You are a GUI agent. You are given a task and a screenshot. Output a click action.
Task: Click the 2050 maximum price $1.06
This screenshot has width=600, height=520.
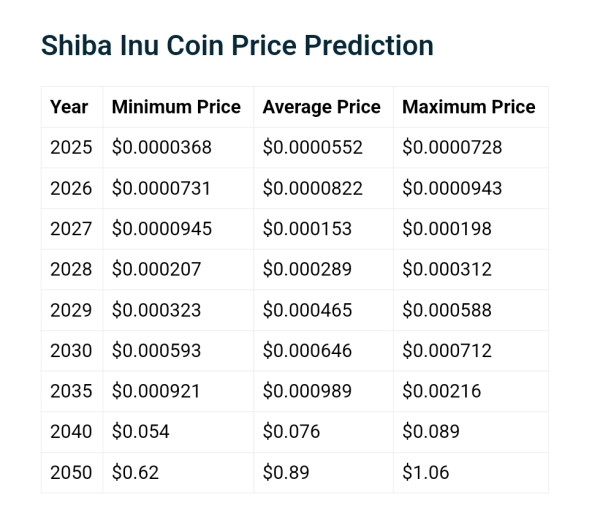(425, 472)
